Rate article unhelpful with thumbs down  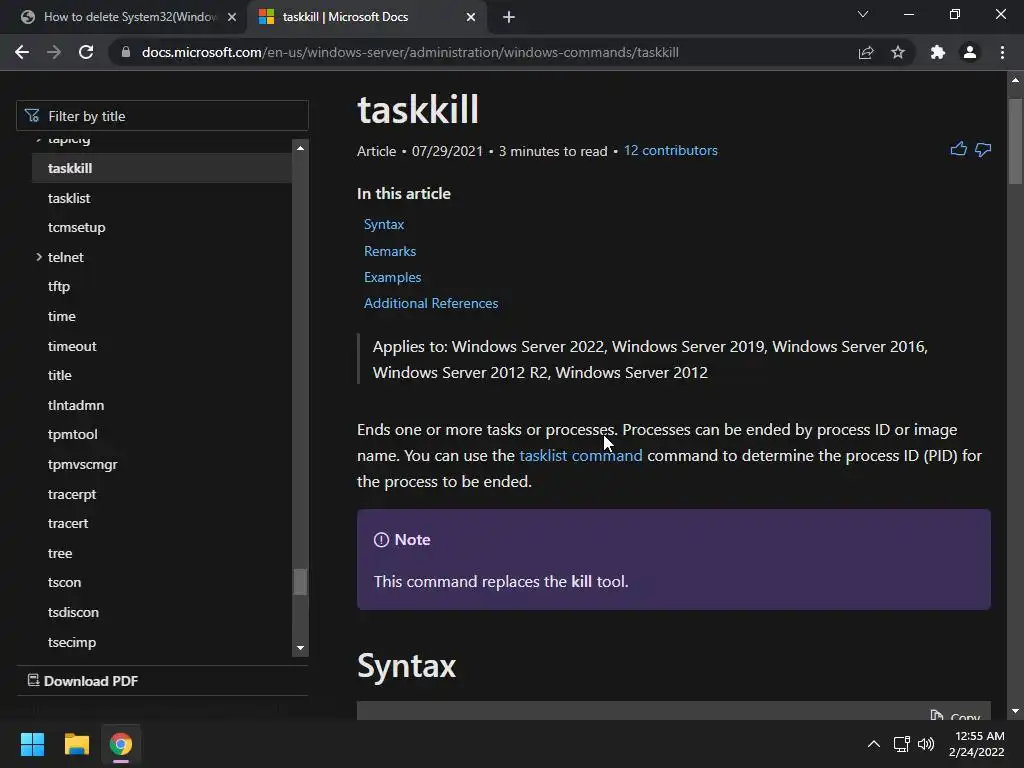[x=983, y=150]
